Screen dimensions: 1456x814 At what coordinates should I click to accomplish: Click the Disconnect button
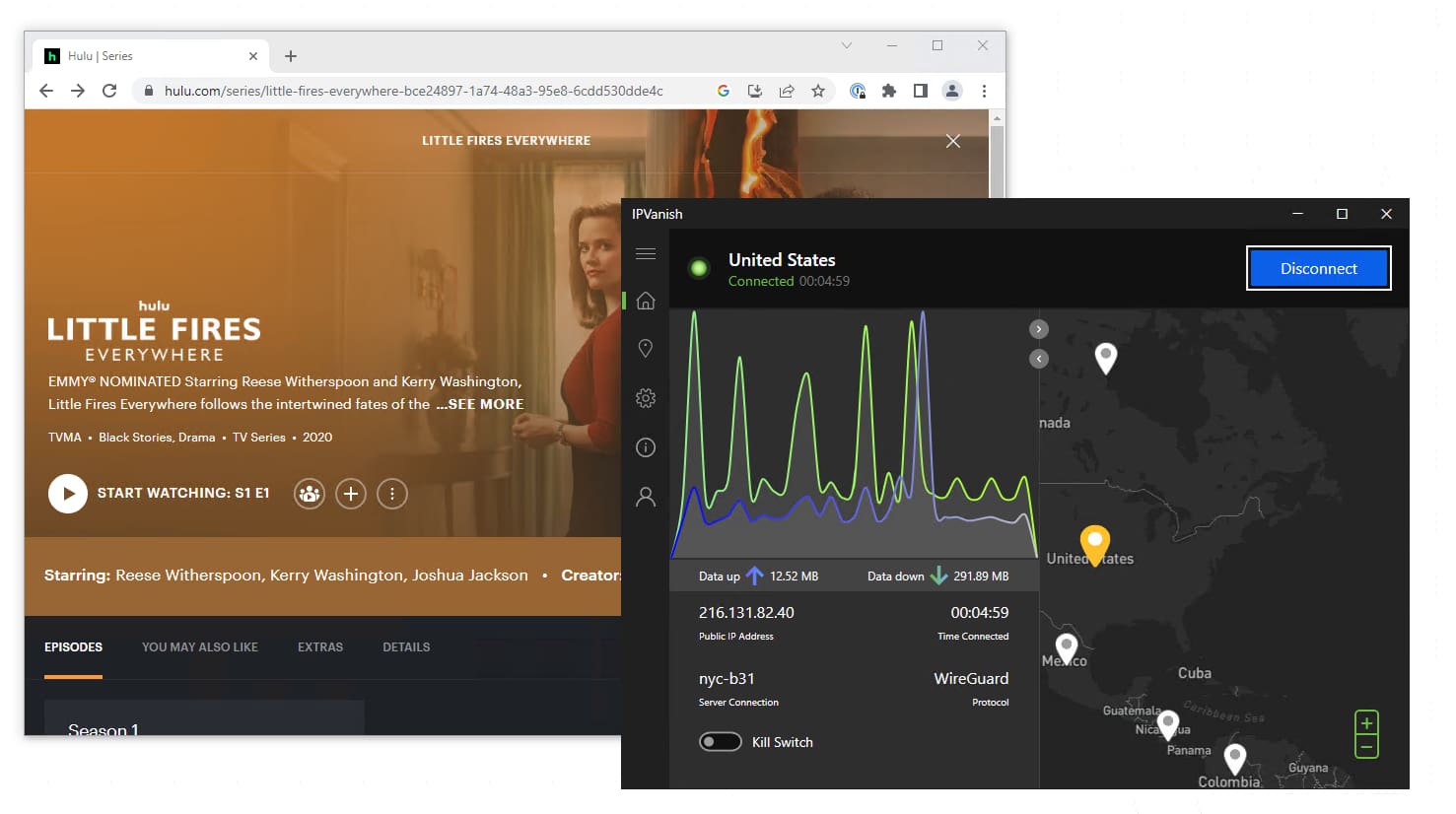click(1318, 267)
